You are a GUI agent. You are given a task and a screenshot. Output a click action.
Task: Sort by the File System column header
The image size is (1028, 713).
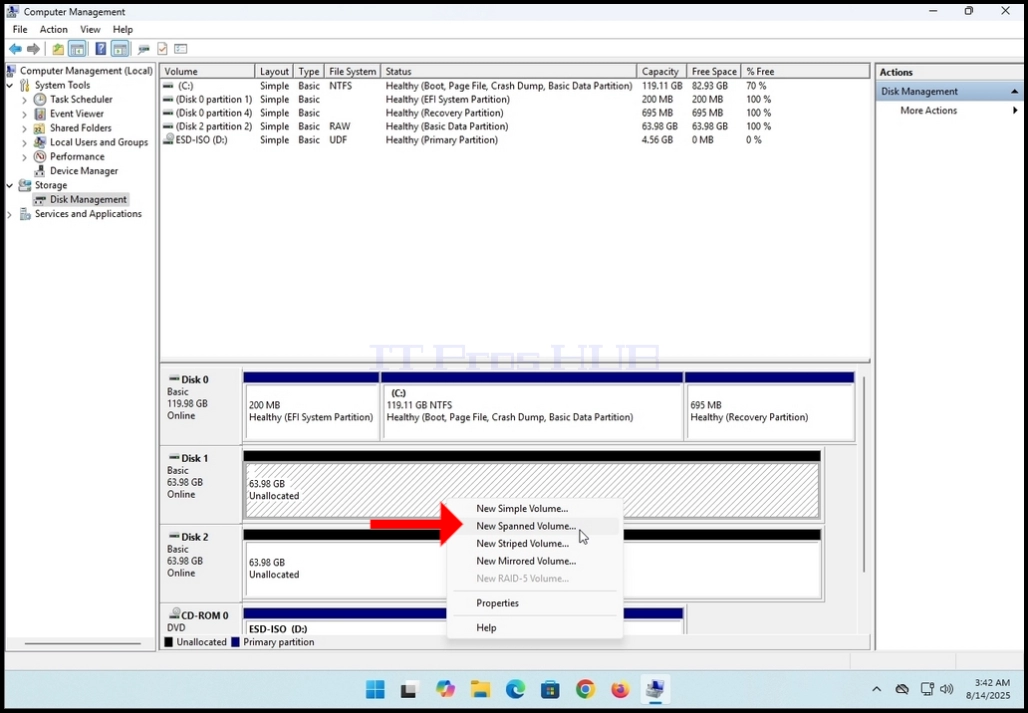pos(353,71)
